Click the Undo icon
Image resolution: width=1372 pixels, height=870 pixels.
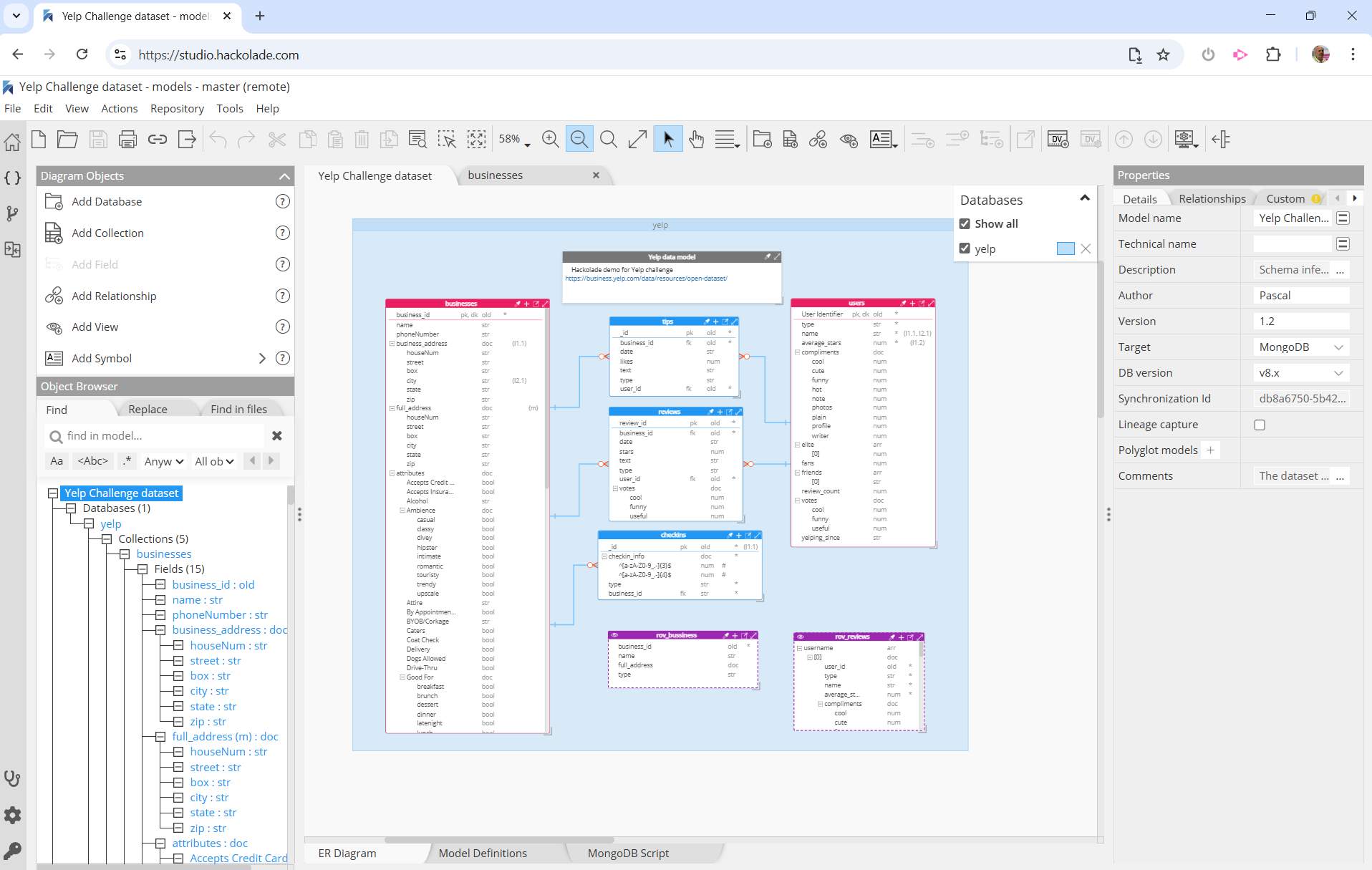(x=218, y=138)
